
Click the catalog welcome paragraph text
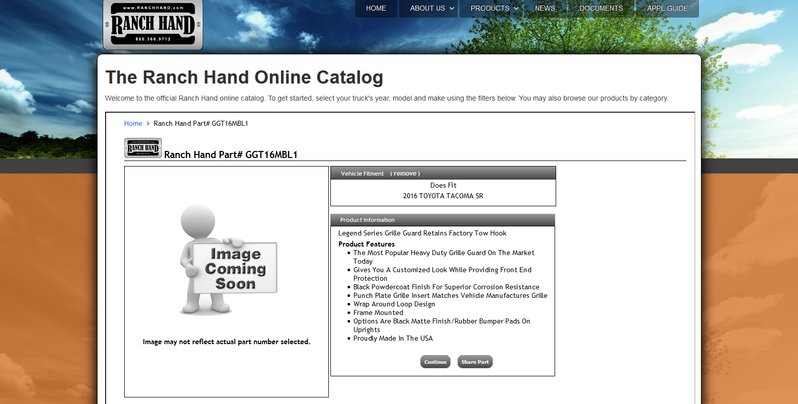pos(387,98)
